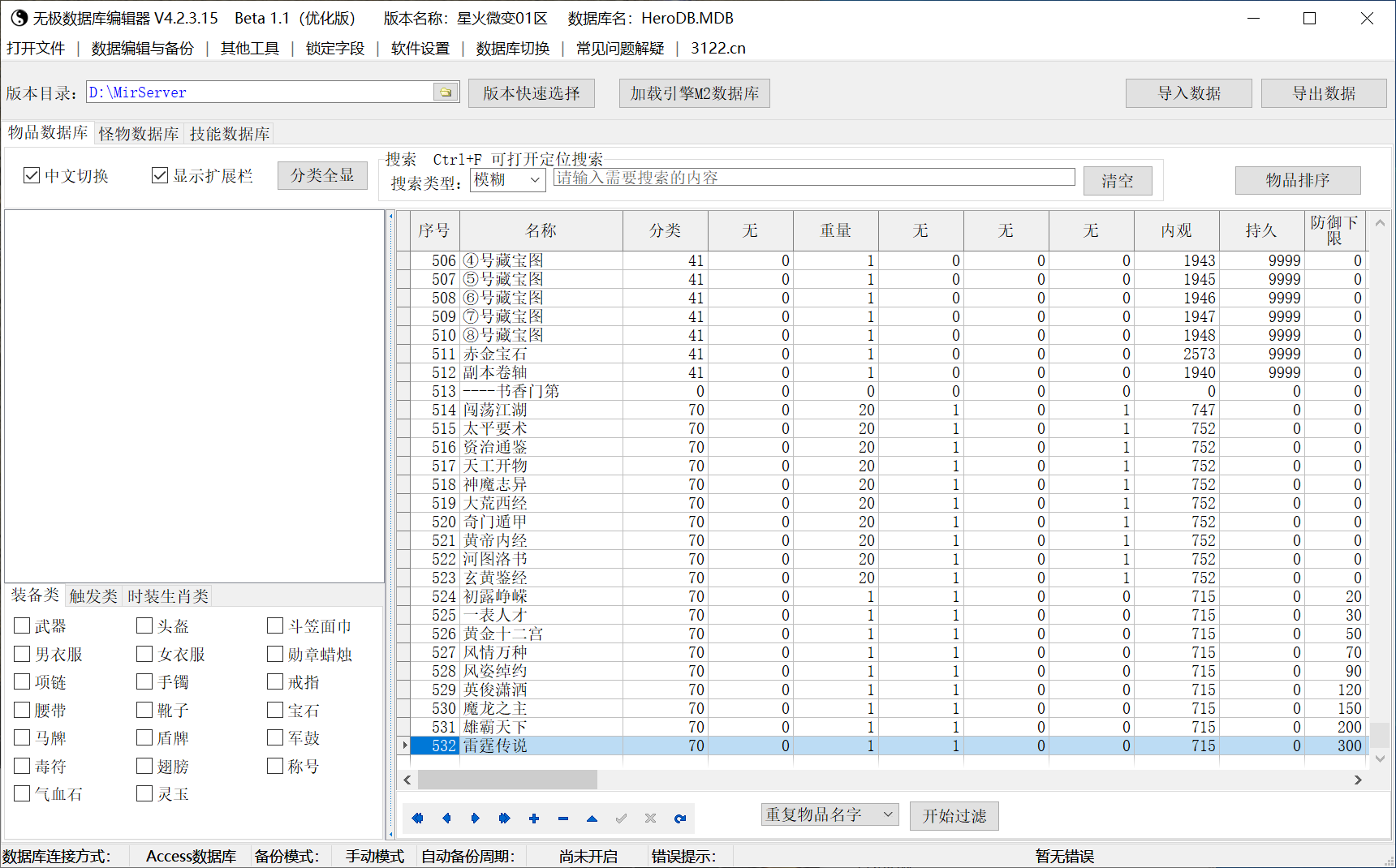Open the 锁定字段 menu
Viewport: 1396px width, 868px height.
[x=335, y=48]
